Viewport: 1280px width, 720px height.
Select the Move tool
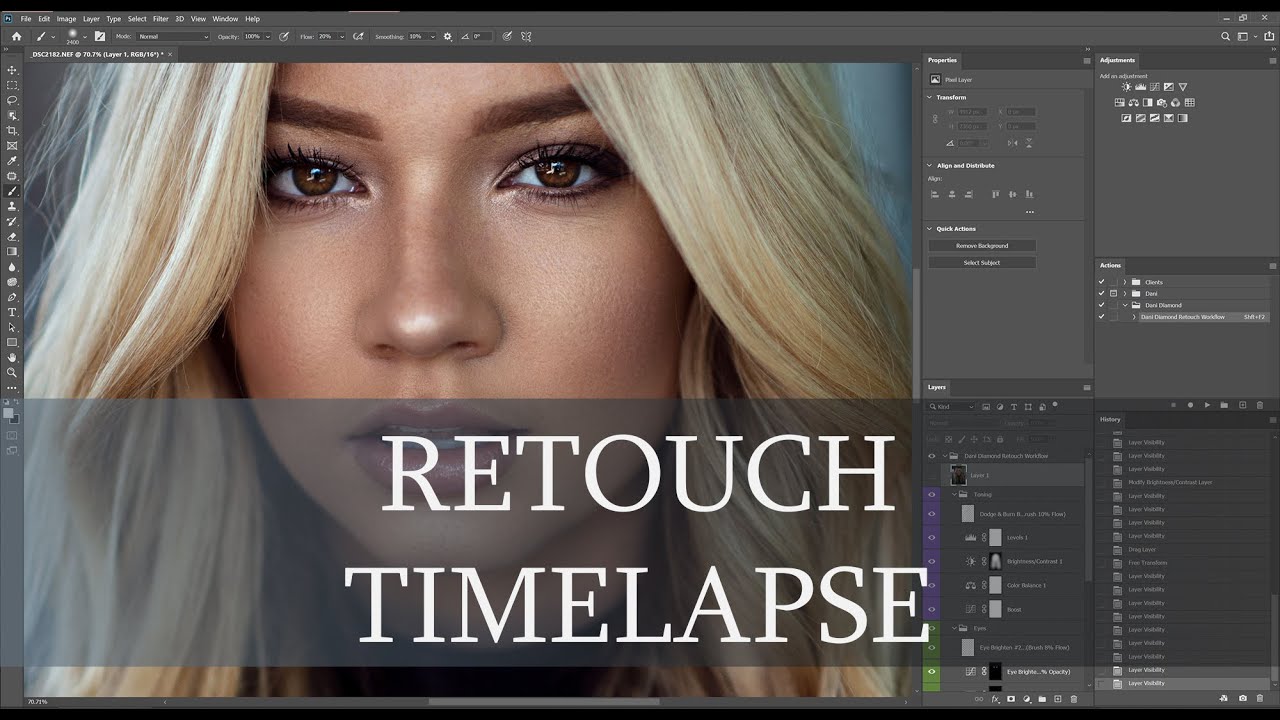tap(12, 70)
